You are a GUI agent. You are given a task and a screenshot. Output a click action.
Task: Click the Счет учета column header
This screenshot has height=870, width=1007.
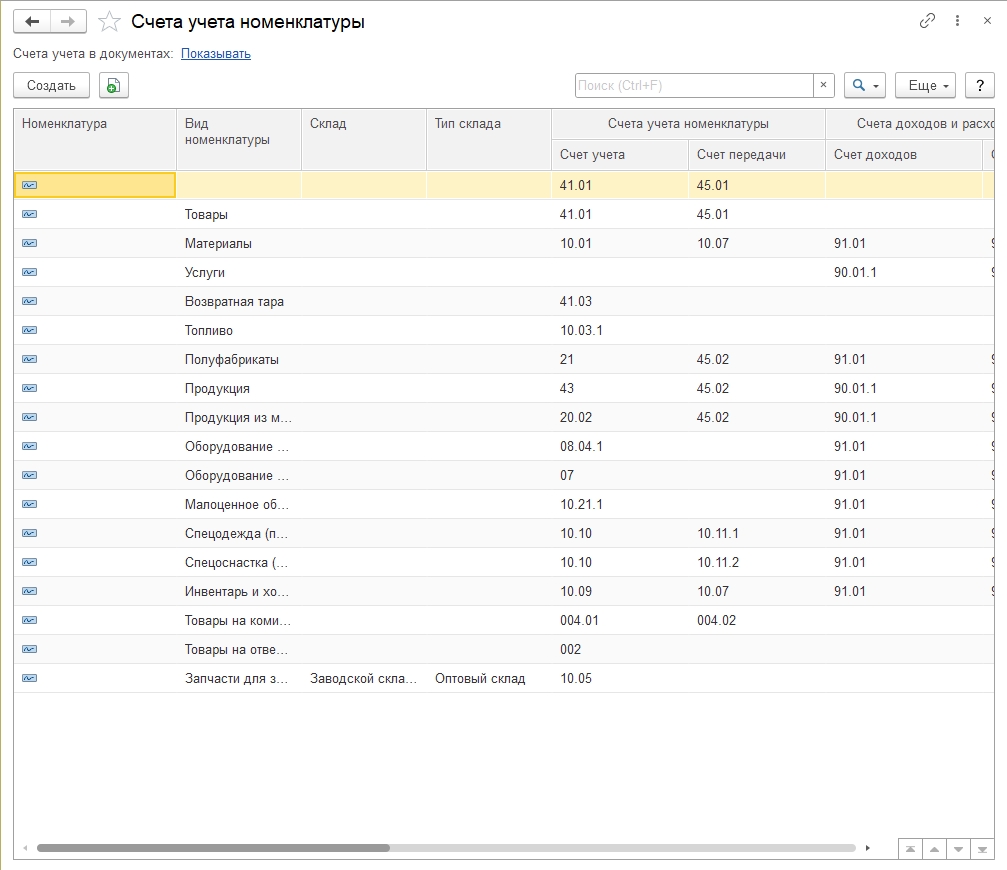point(620,155)
